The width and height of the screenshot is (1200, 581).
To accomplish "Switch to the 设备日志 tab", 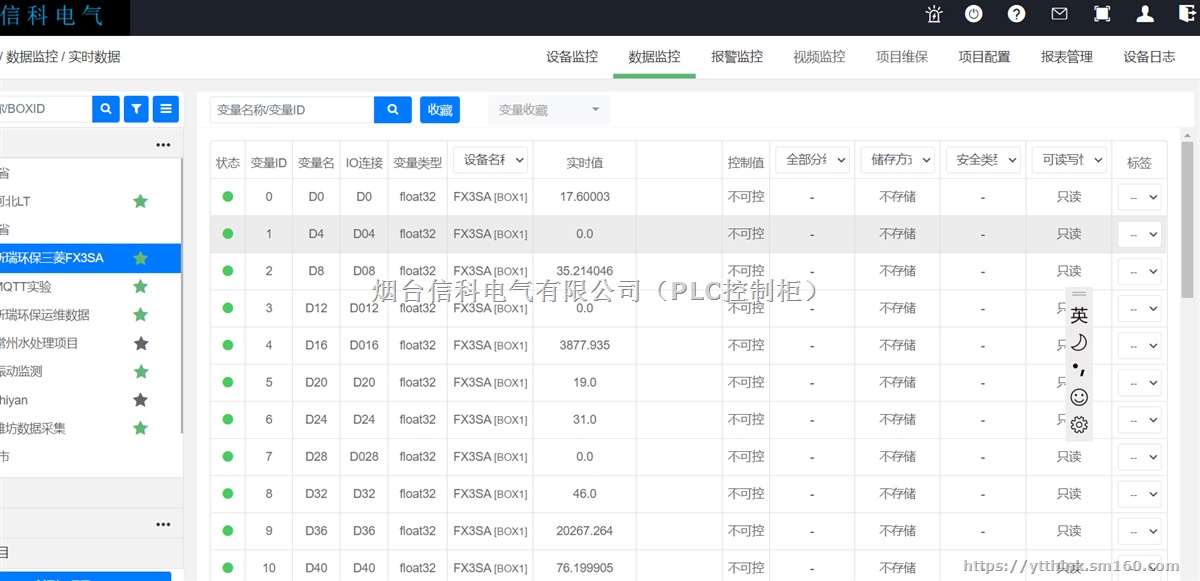I will click(x=1149, y=57).
